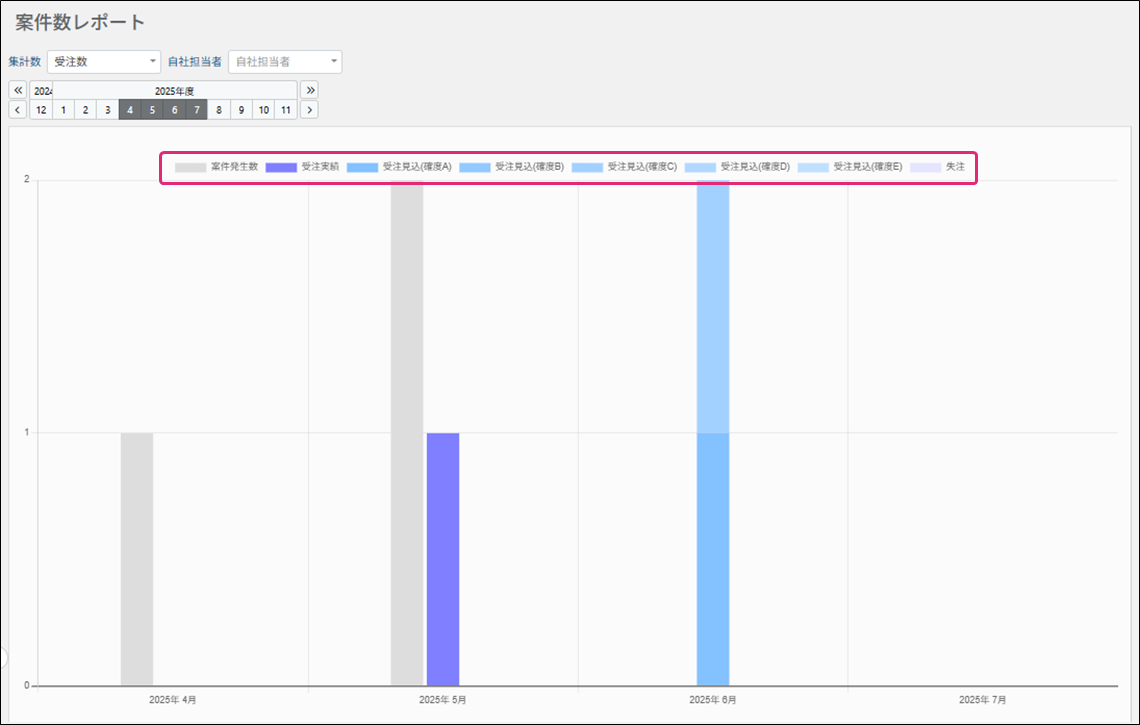This screenshot has height=725, width=1140.
Task: Click the 2025年度 fiscal year bar
Action: pos(174,90)
